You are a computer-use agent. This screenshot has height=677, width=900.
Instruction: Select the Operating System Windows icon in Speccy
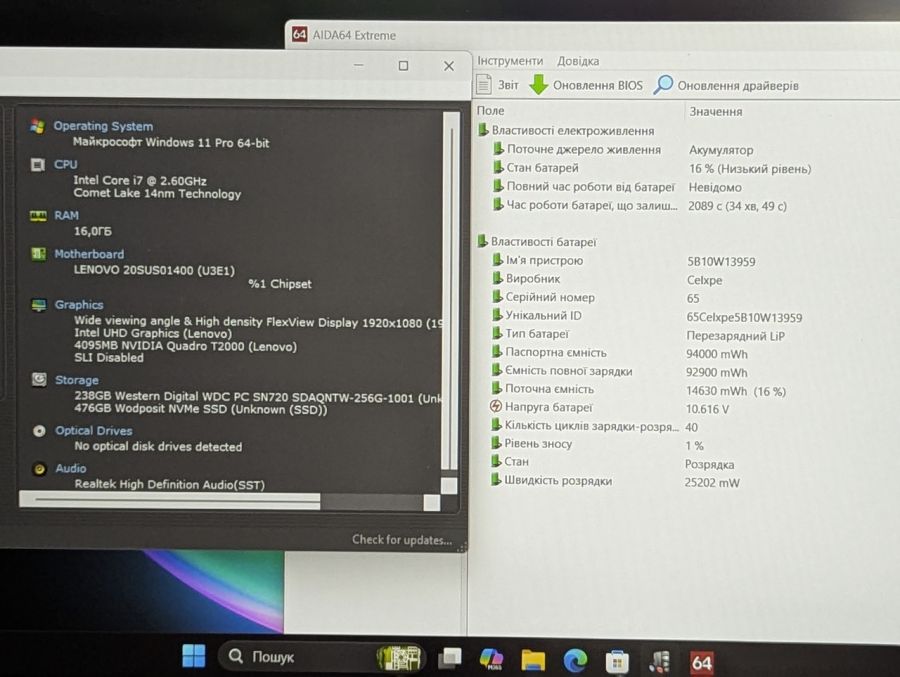tap(37, 126)
